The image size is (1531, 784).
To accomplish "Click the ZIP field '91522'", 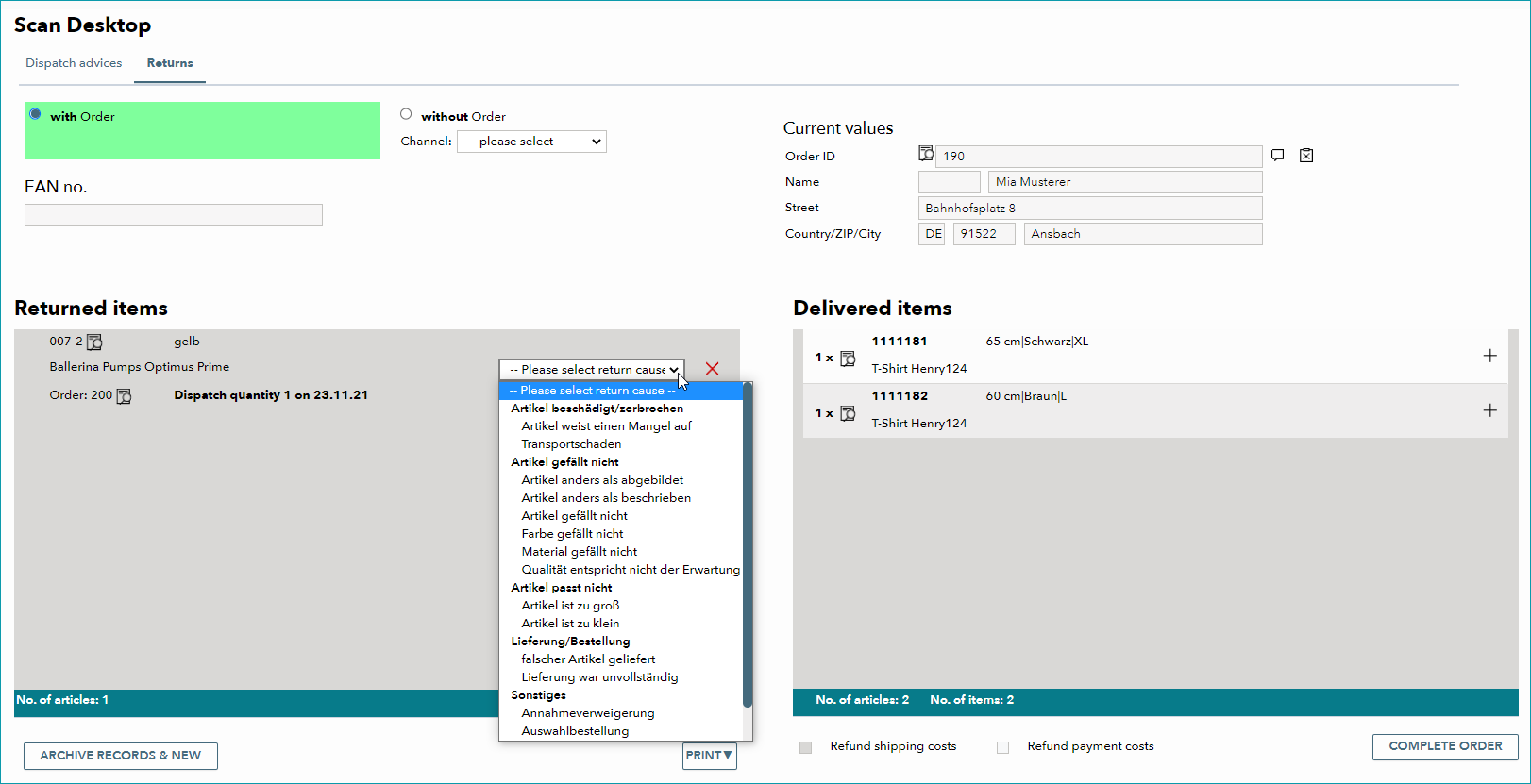I will tap(984, 234).
